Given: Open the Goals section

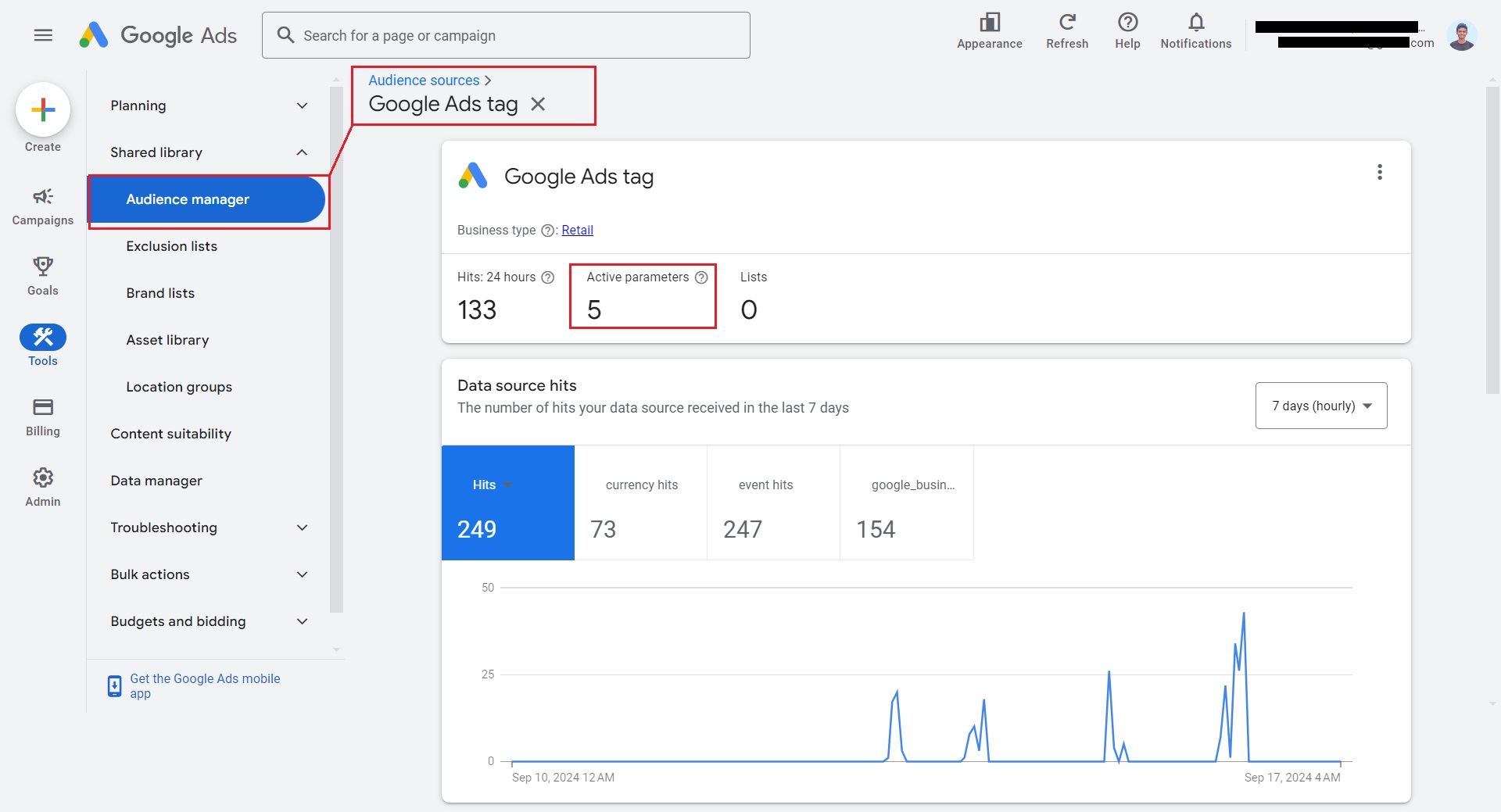Looking at the screenshot, I should [x=43, y=277].
